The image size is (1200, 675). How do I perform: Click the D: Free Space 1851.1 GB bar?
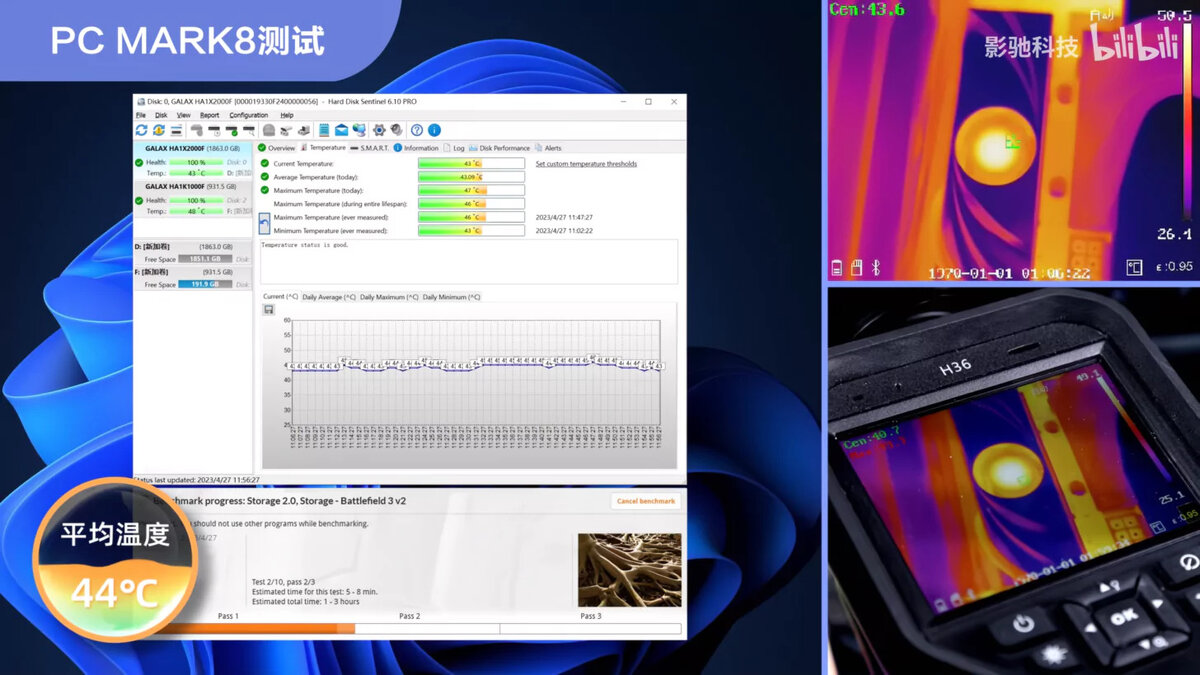[205, 259]
